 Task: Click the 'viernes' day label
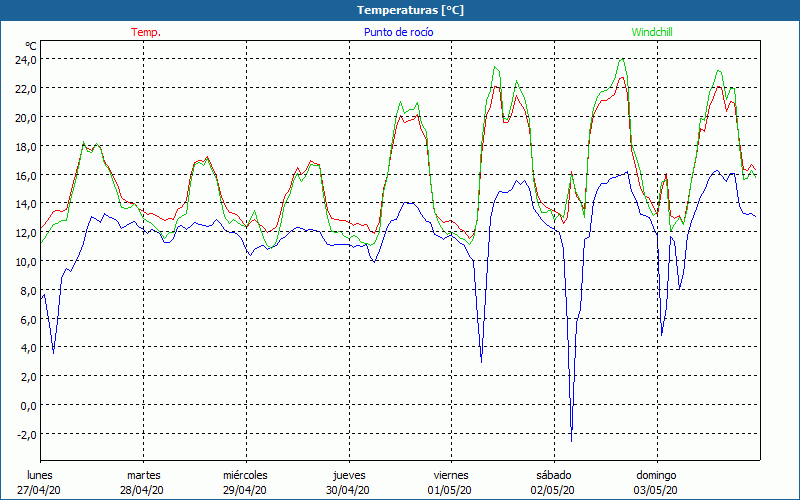point(451,475)
